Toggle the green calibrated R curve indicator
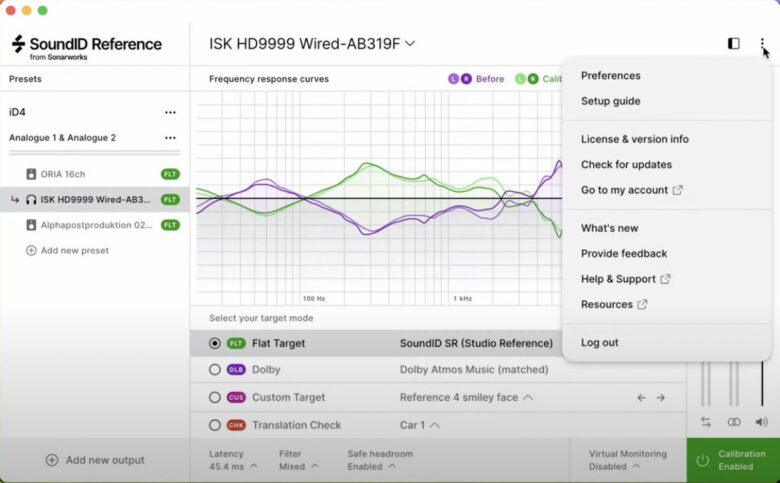780x483 pixels. (533, 79)
